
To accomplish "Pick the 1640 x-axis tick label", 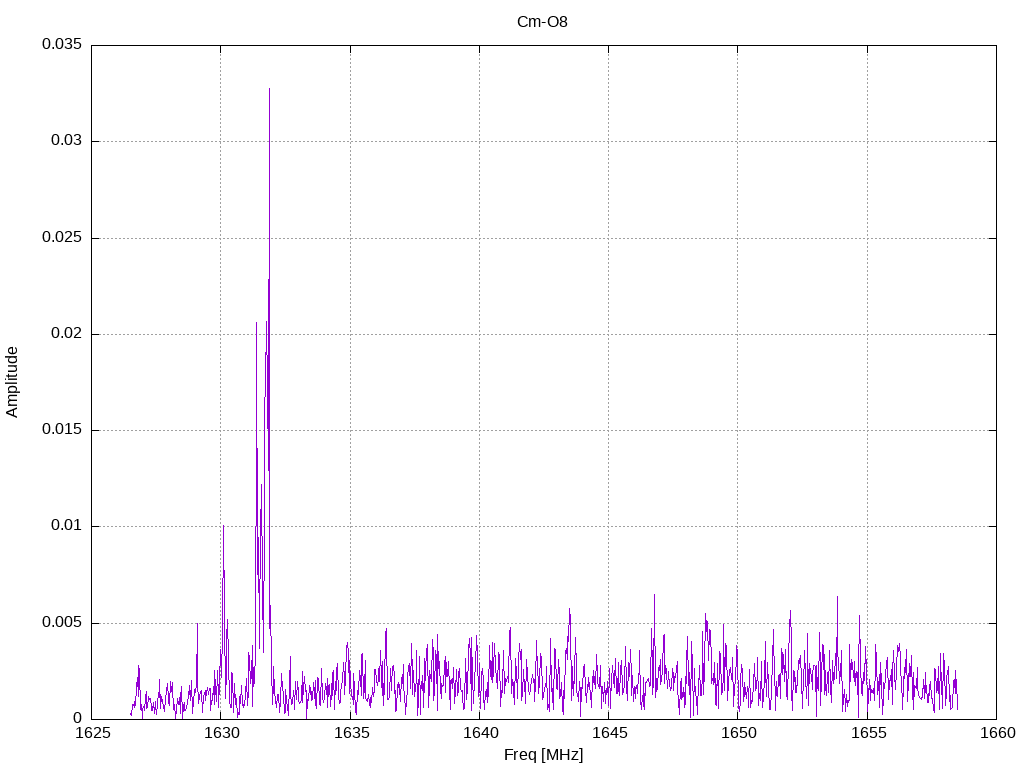I will (479, 734).
